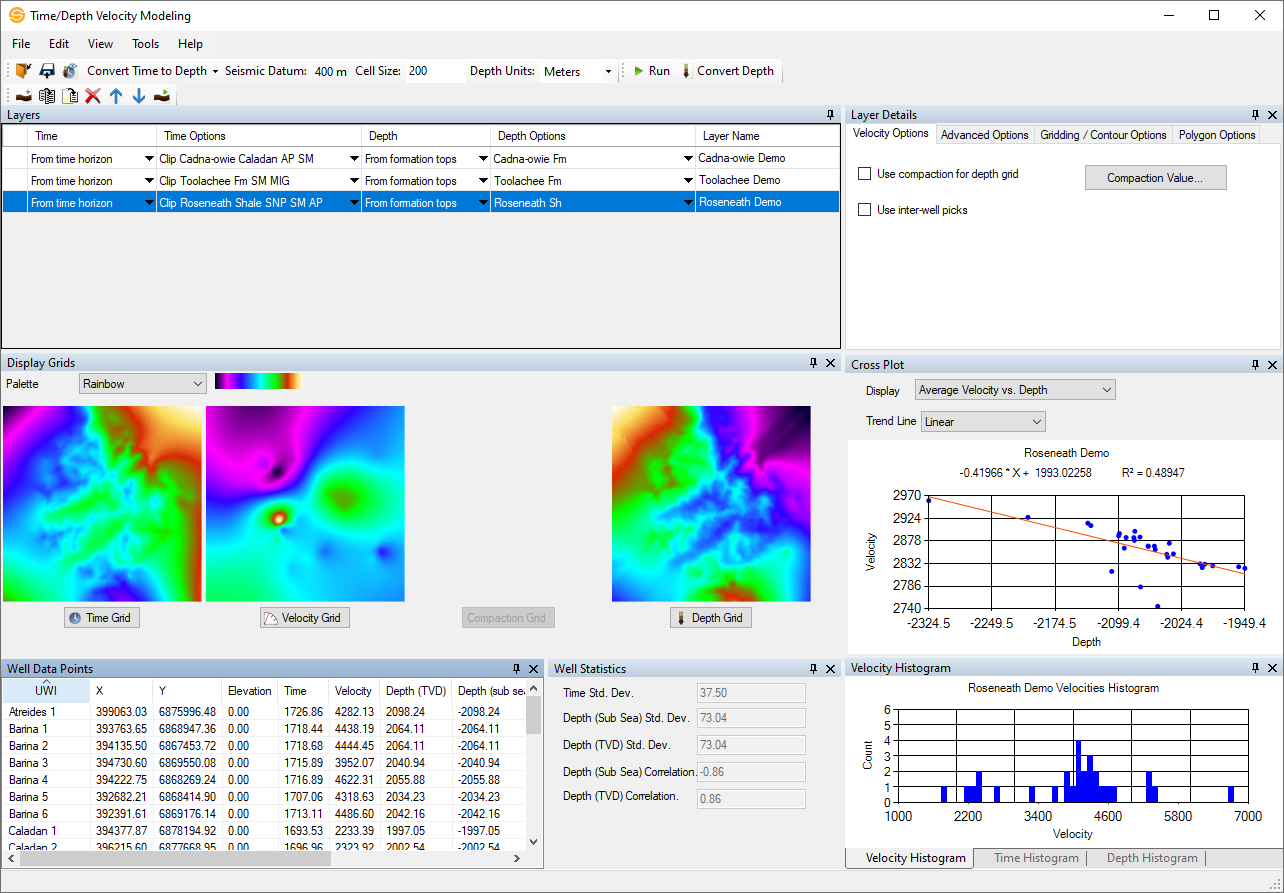Image resolution: width=1284 pixels, height=893 pixels.
Task: Open the Tools menu
Action: [145, 44]
